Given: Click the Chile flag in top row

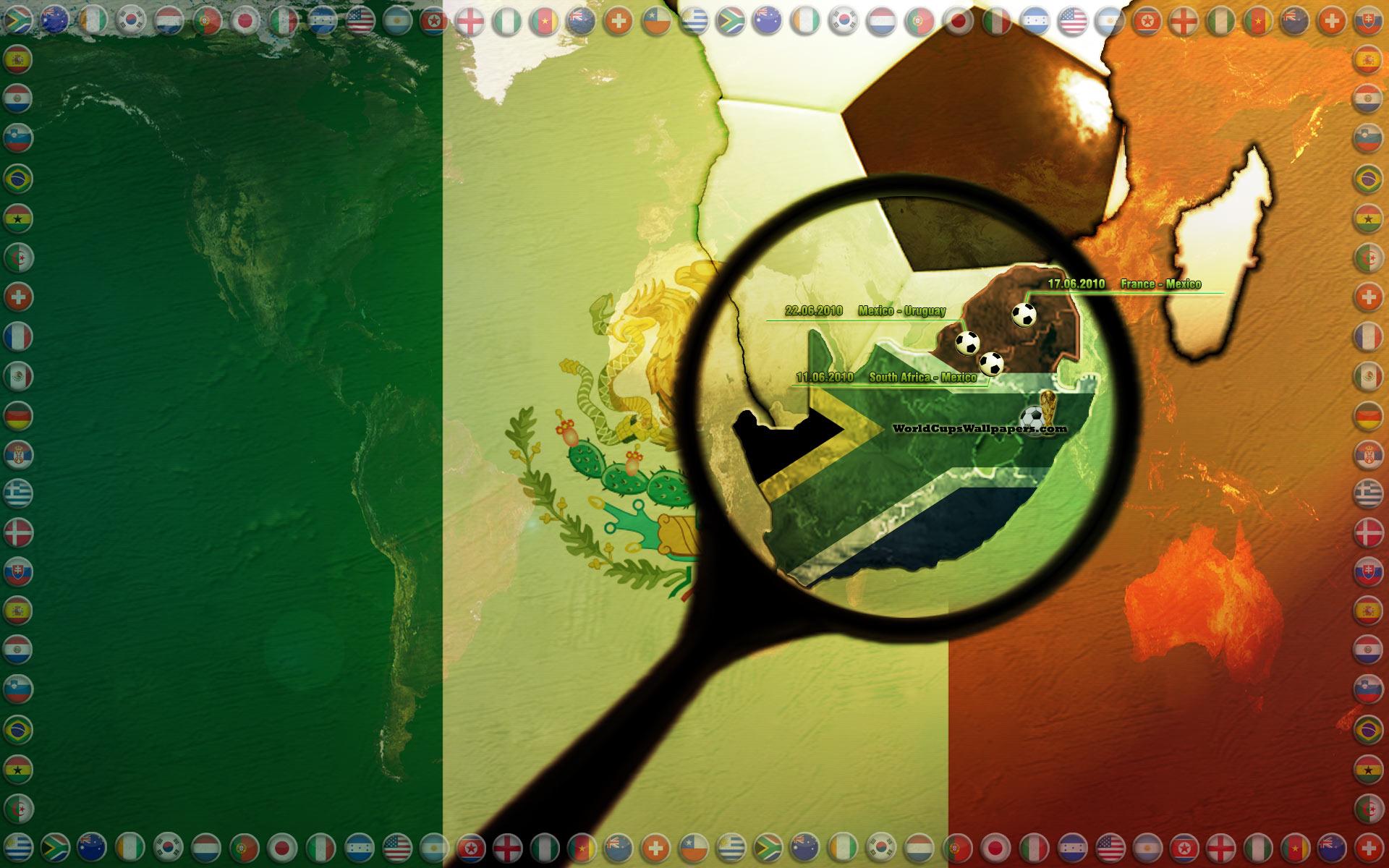Looking at the screenshot, I should pyautogui.click(x=656, y=20).
